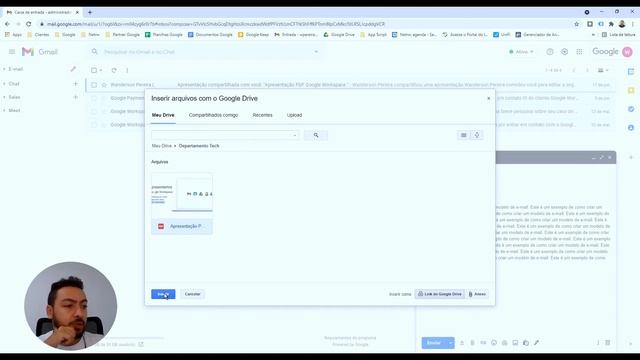This screenshot has width=640, height=360.
Task: Click the plus icon next to Chat
Action: coord(76,84)
